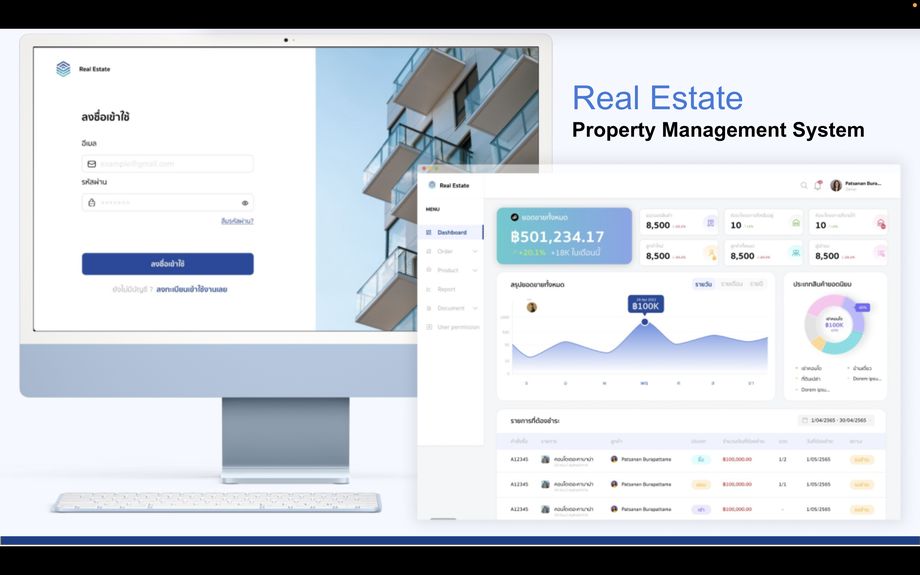This screenshot has height=575, width=920.
Task: Click the User permission icon in sidebar
Action: click(x=428, y=327)
